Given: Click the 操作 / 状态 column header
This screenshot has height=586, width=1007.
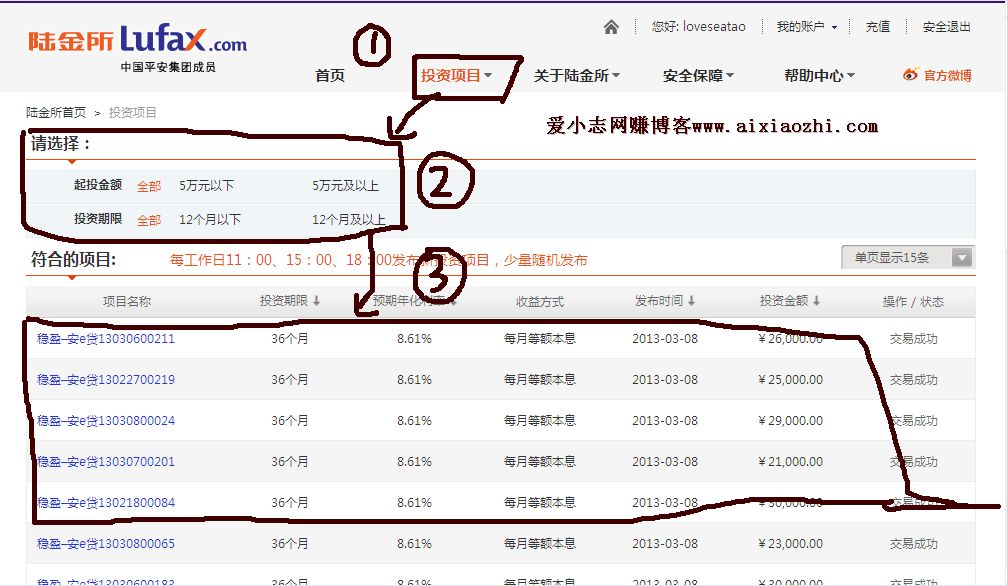Looking at the screenshot, I should click(913, 301).
